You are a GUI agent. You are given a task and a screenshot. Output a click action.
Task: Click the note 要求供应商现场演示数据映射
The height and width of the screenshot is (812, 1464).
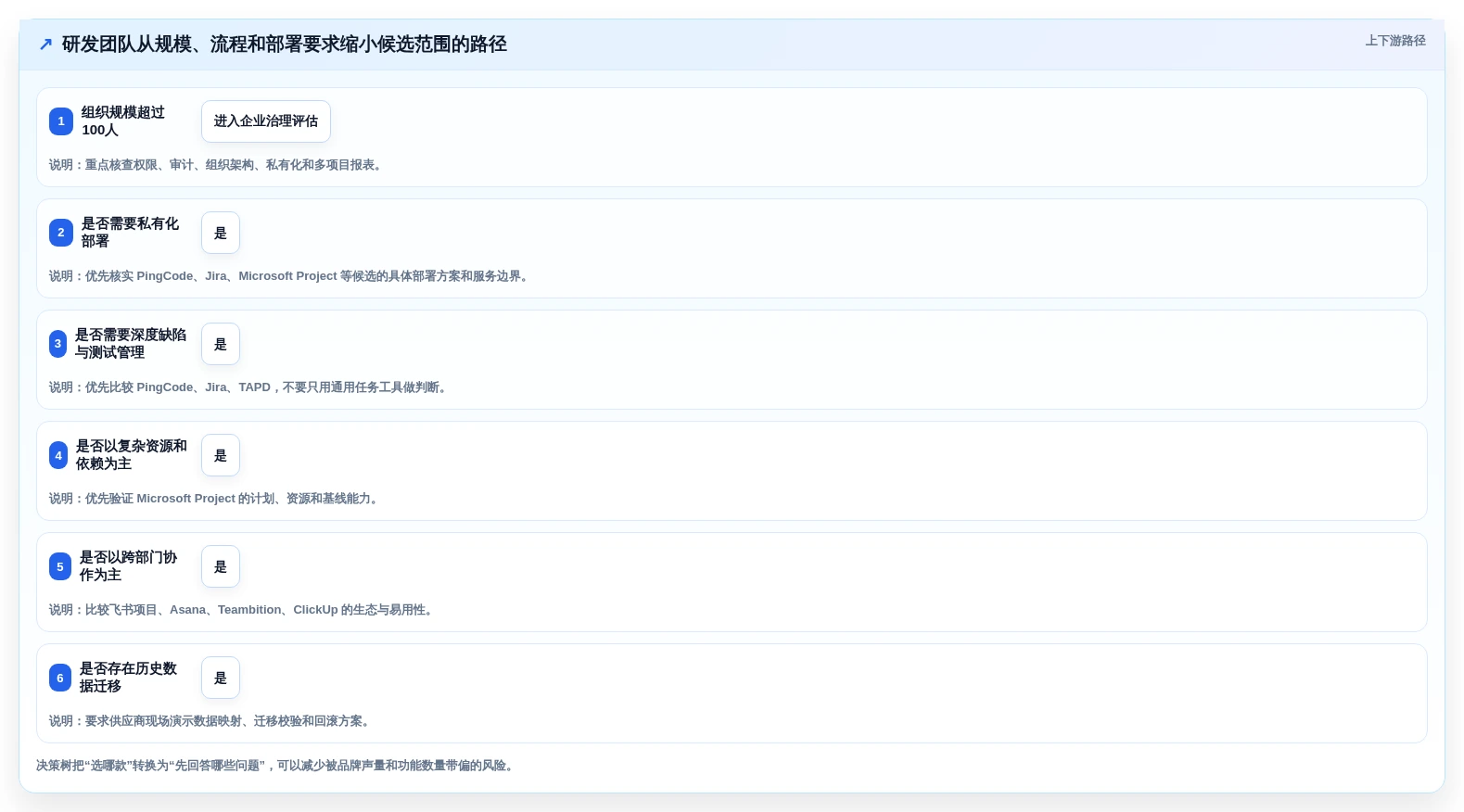click(x=211, y=721)
